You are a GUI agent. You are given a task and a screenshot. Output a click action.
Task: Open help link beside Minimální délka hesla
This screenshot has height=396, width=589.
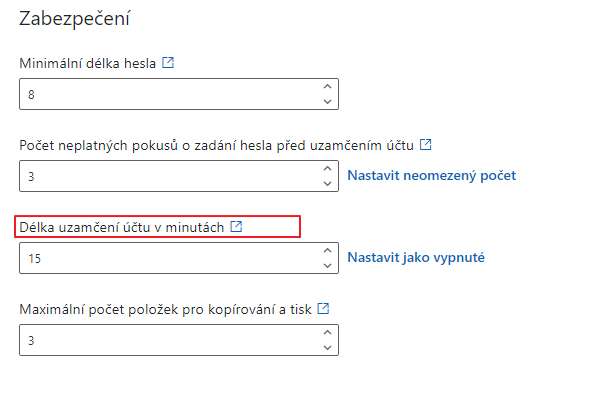click(x=168, y=62)
